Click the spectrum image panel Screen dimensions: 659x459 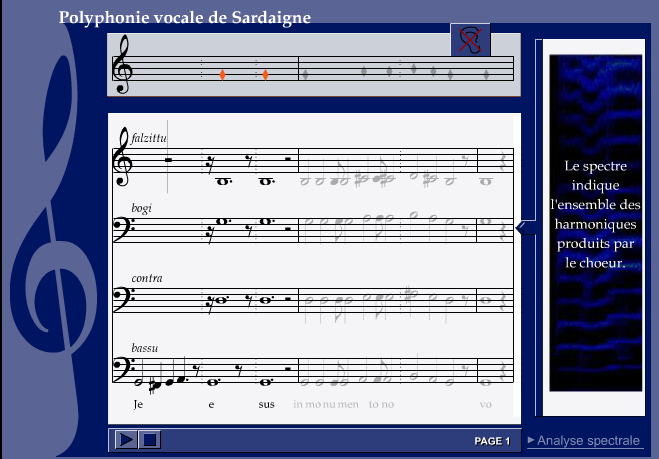[595, 222]
